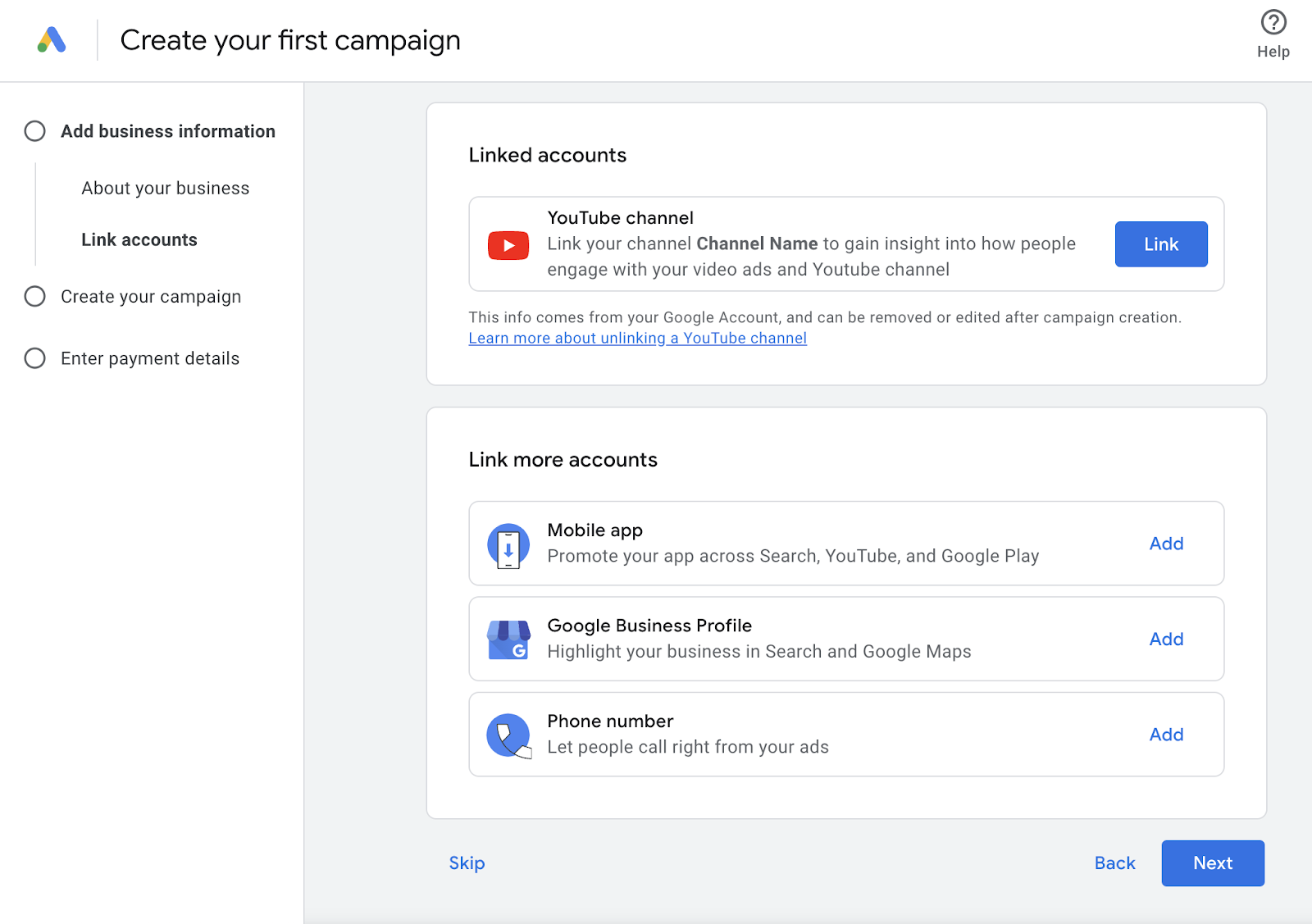1312x924 pixels.
Task: Skip the link accounts step
Action: pos(466,863)
